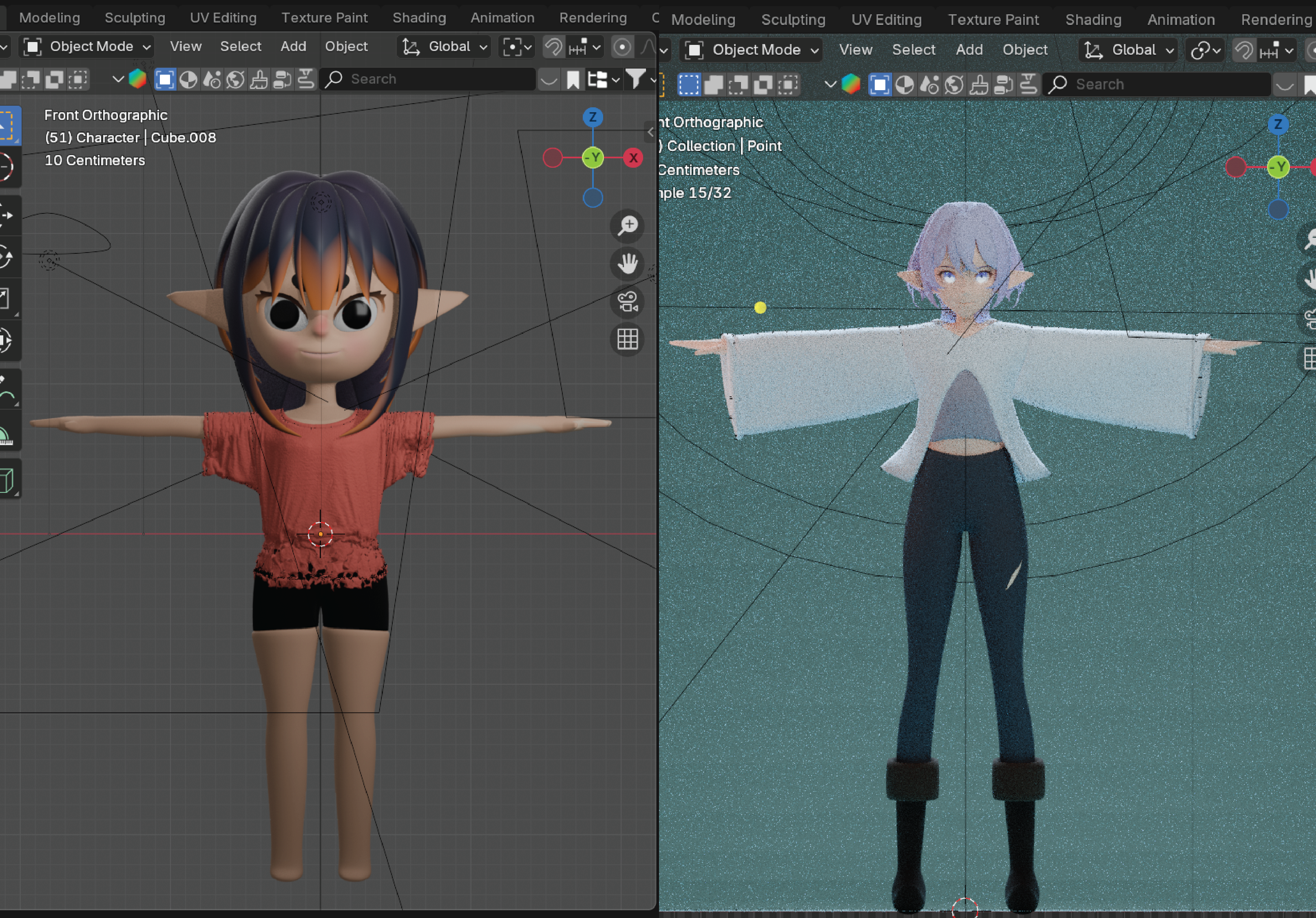Toggle proportional editing in left window header
Screen dimensions: 1316x918
pyautogui.click(x=622, y=47)
